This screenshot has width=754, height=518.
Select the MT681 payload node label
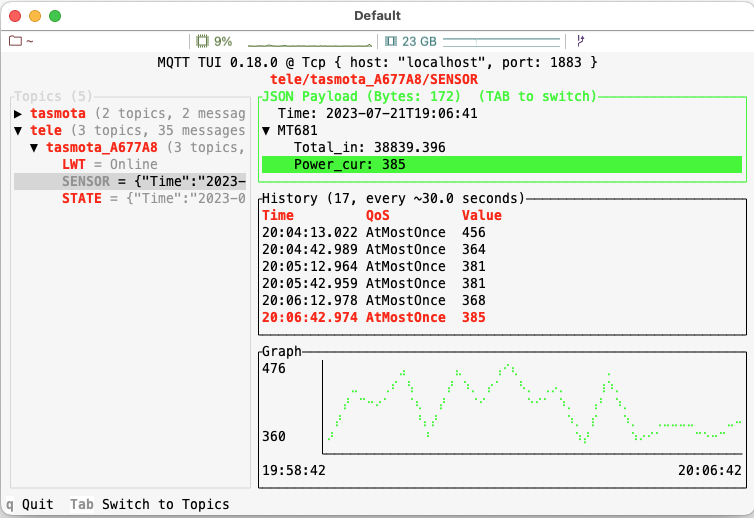click(x=297, y=130)
